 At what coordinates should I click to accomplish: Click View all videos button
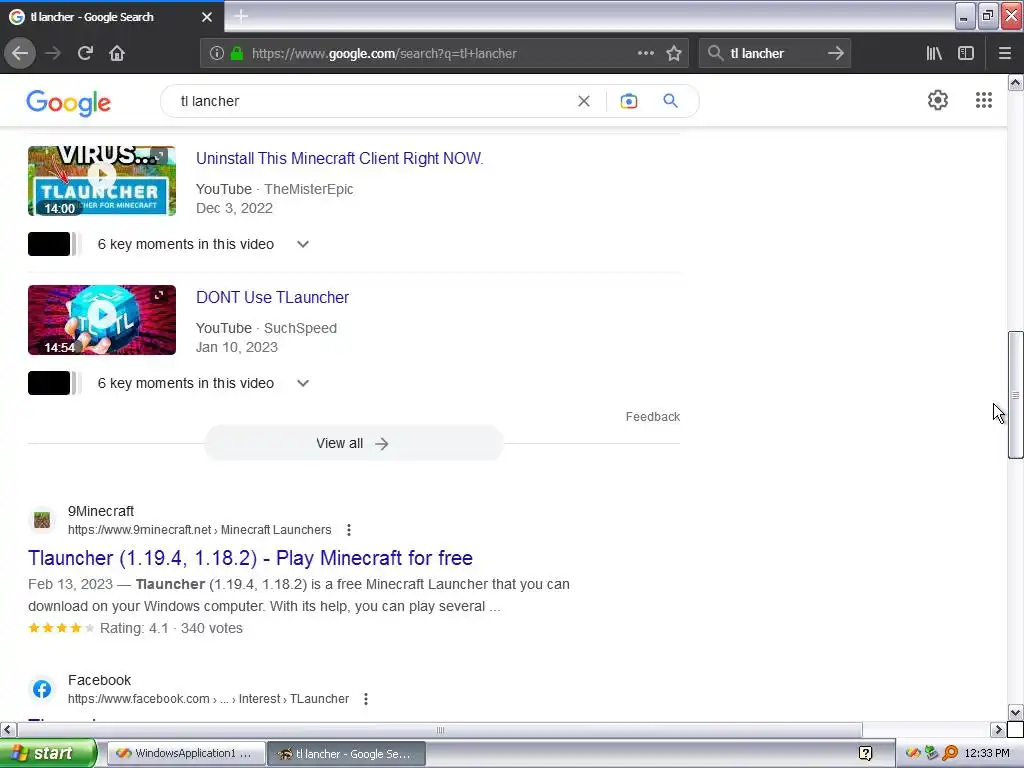[353, 443]
